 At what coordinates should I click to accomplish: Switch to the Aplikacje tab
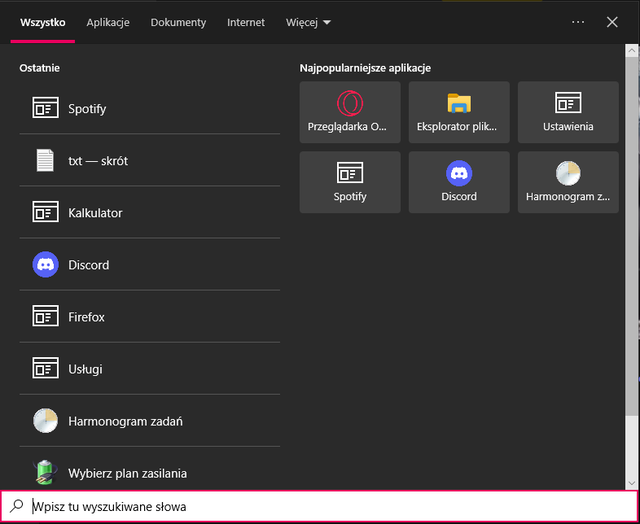pyautogui.click(x=108, y=22)
